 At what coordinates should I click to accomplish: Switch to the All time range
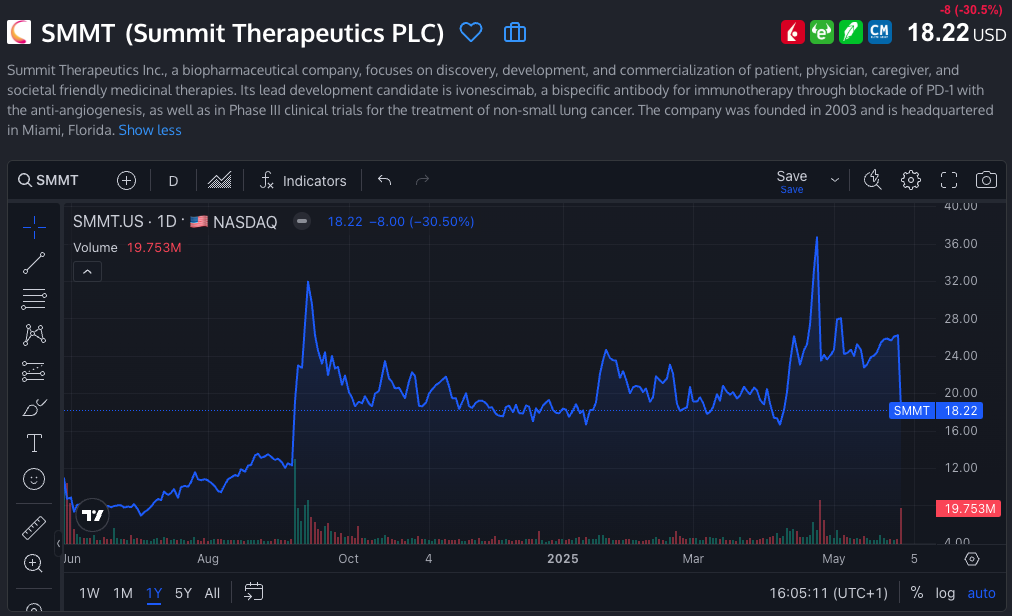pyautogui.click(x=212, y=593)
